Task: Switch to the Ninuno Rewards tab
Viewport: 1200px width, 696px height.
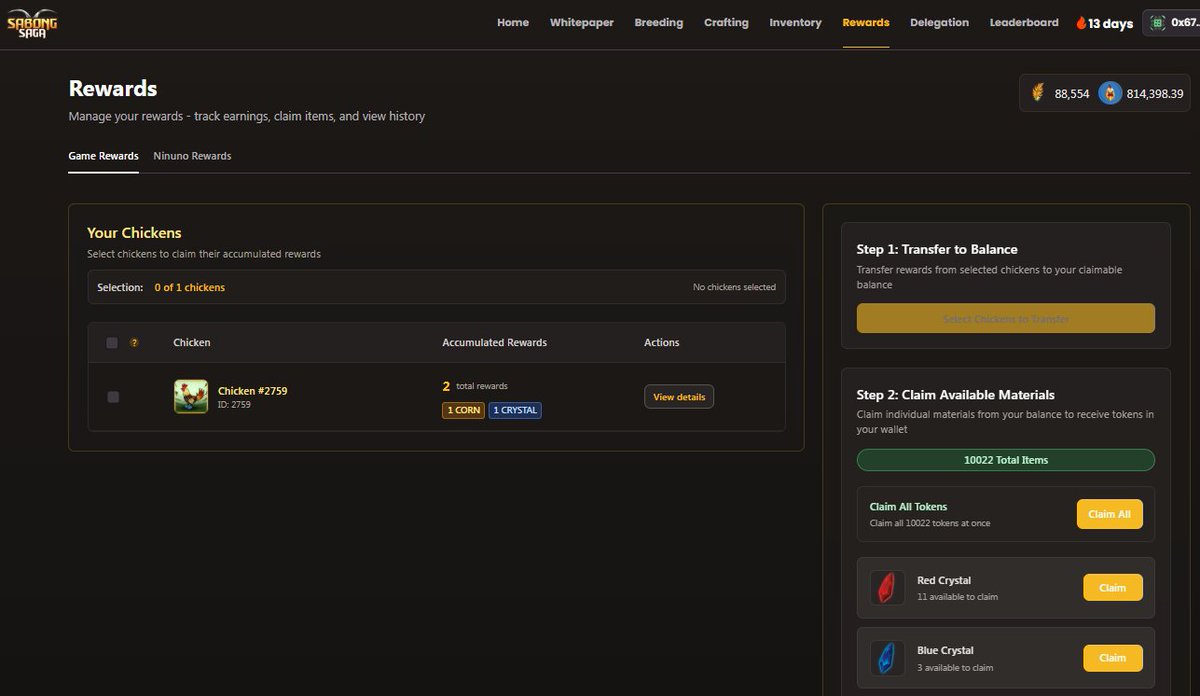Action: point(191,156)
